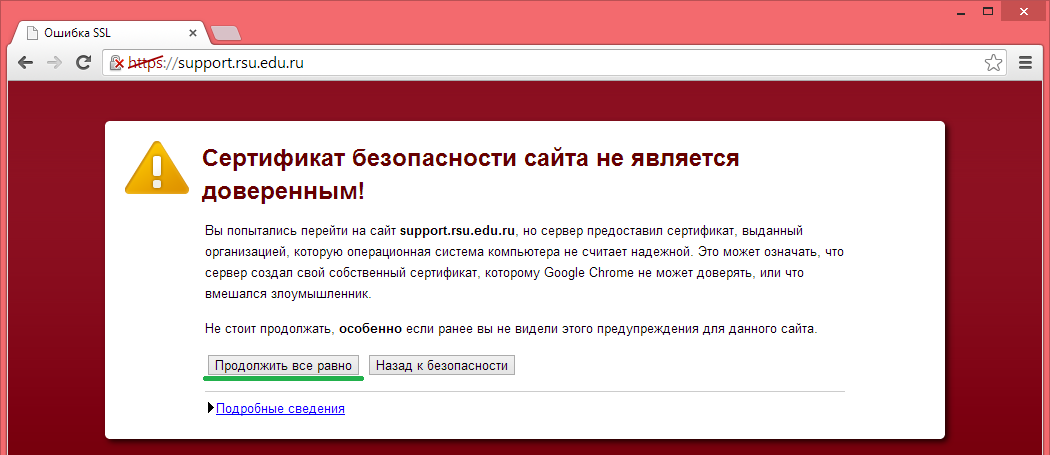Viewport: 1050px width, 455px height.
Task: Click the Продолжить все равно button
Action: pyautogui.click(x=283, y=365)
